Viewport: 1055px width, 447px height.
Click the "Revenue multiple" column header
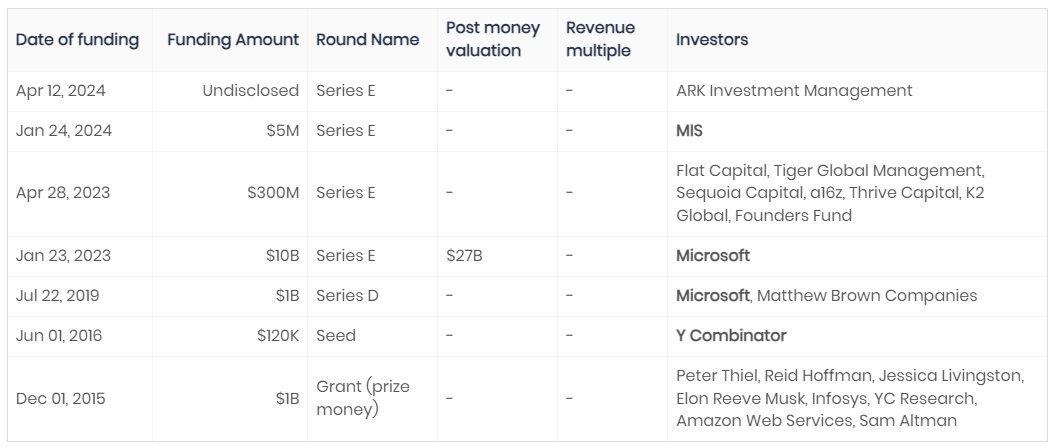pyautogui.click(x=600, y=39)
